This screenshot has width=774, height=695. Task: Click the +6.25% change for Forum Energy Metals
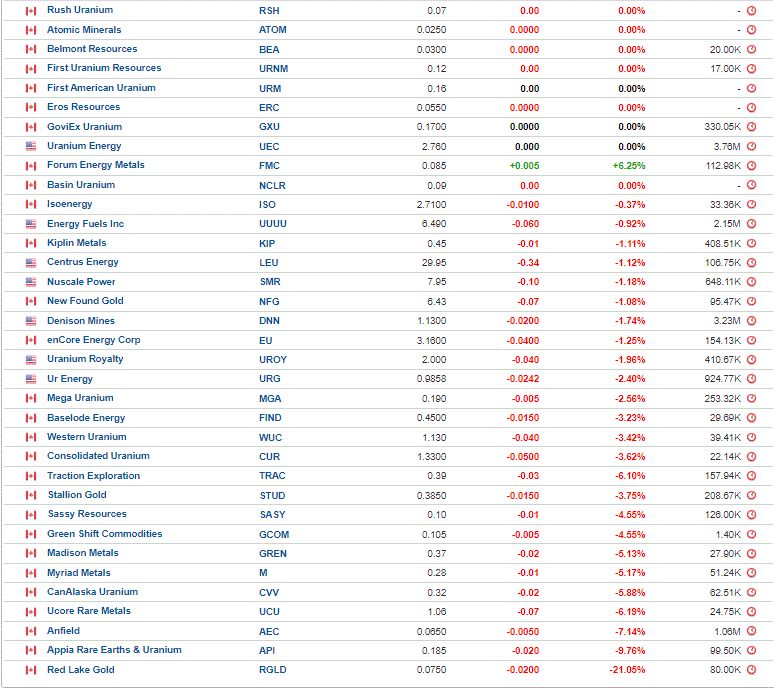pyautogui.click(x=628, y=166)
